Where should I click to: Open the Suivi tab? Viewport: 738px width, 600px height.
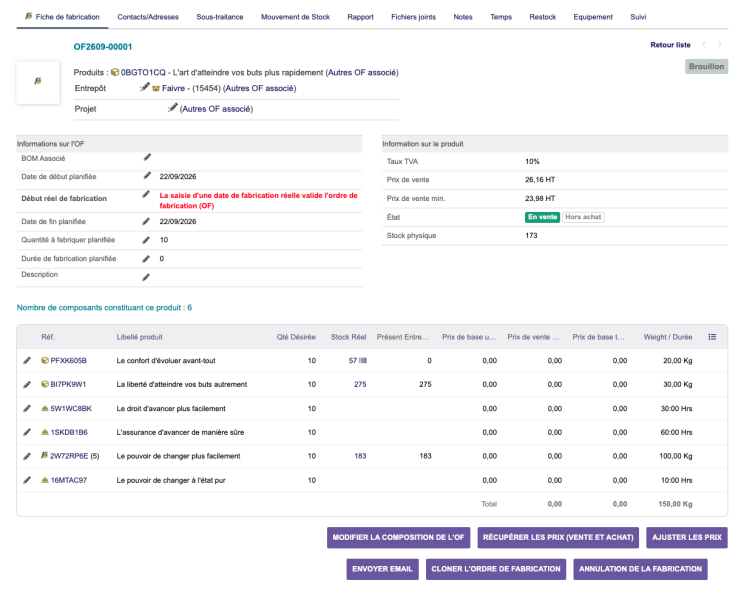click(x=638, y=17)
